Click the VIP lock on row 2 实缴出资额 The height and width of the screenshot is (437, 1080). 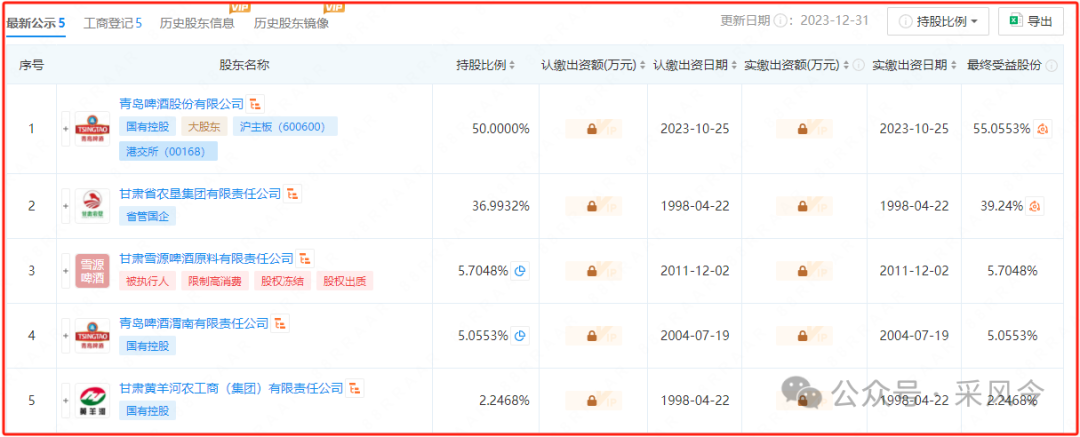tap(803, 206)
